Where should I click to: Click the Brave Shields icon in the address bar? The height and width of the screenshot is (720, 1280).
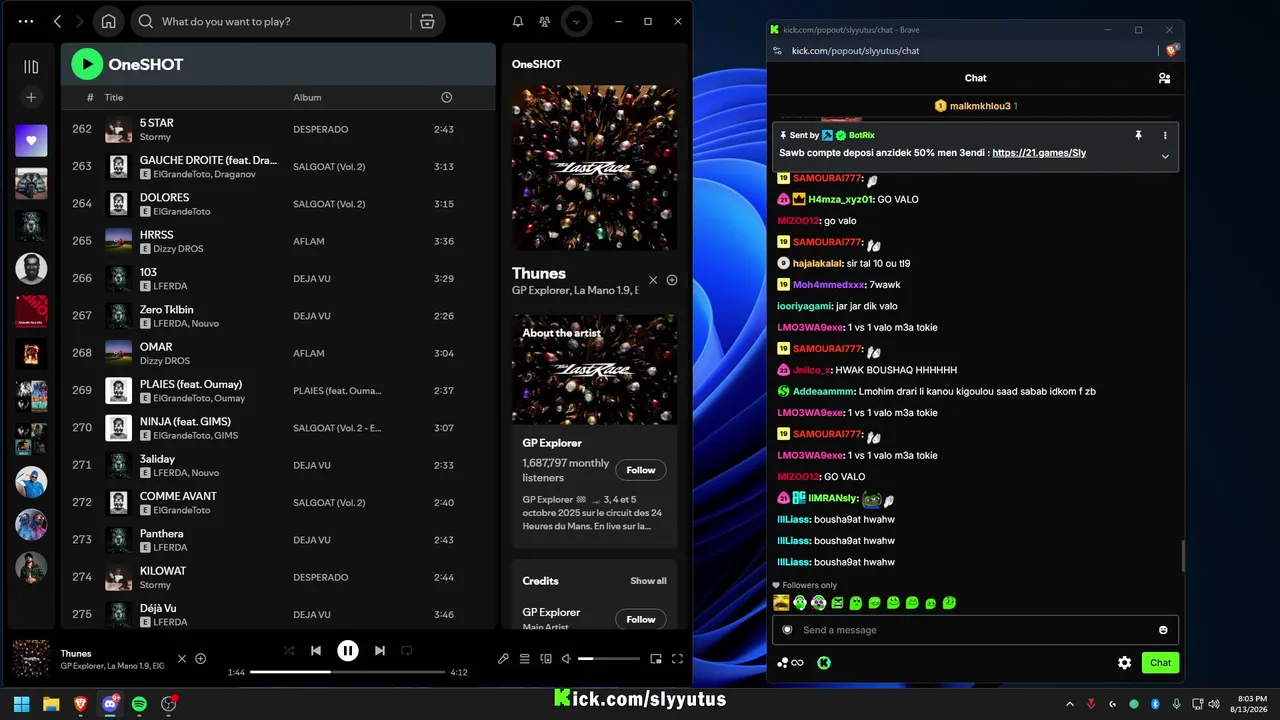[x=1172, y=50]
